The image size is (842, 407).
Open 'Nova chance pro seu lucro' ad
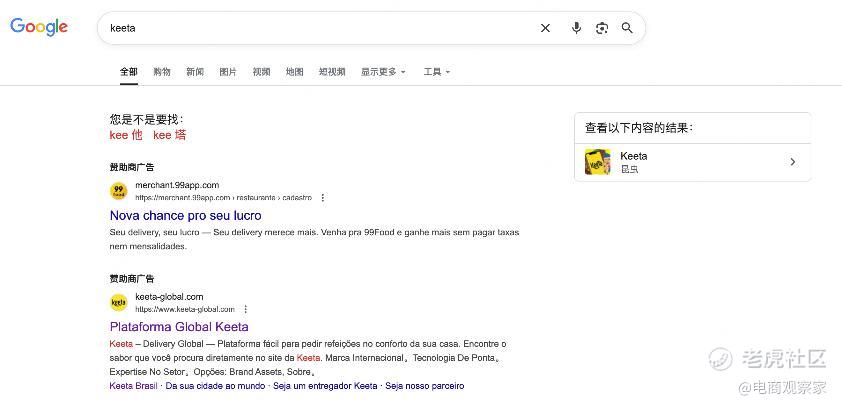pyautogui.click(x=185, y=215)
